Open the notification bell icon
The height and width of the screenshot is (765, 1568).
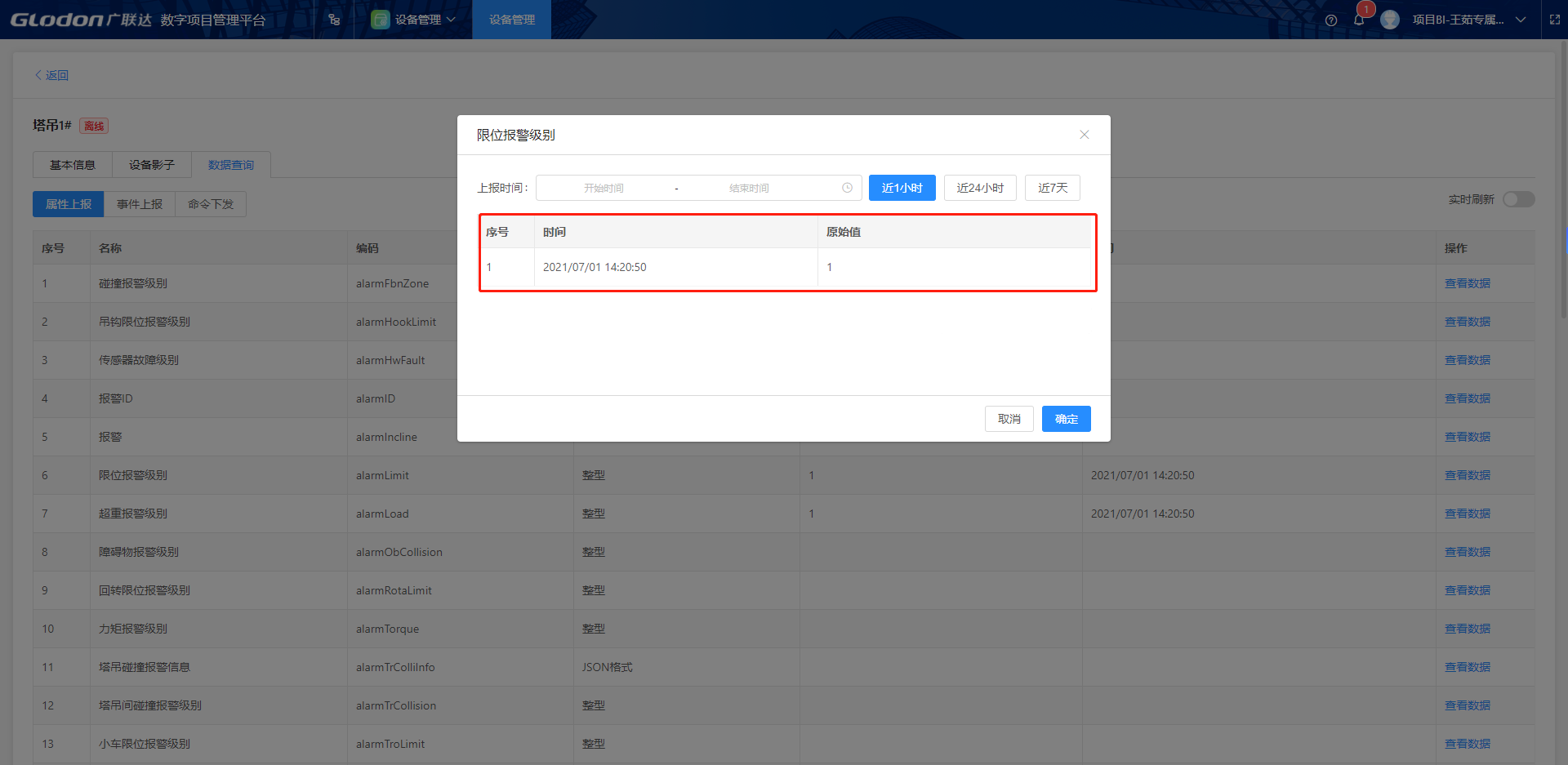click(x=1359, y=20)
